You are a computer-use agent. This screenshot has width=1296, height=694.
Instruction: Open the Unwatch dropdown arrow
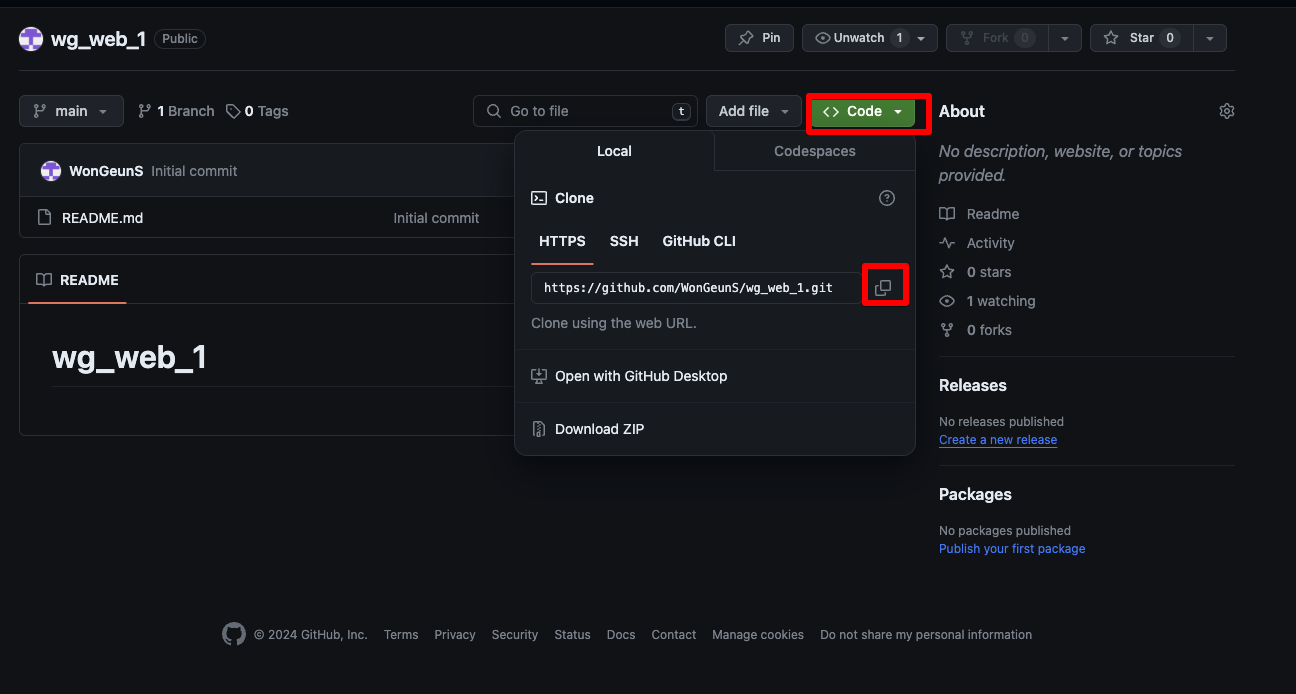922,38
